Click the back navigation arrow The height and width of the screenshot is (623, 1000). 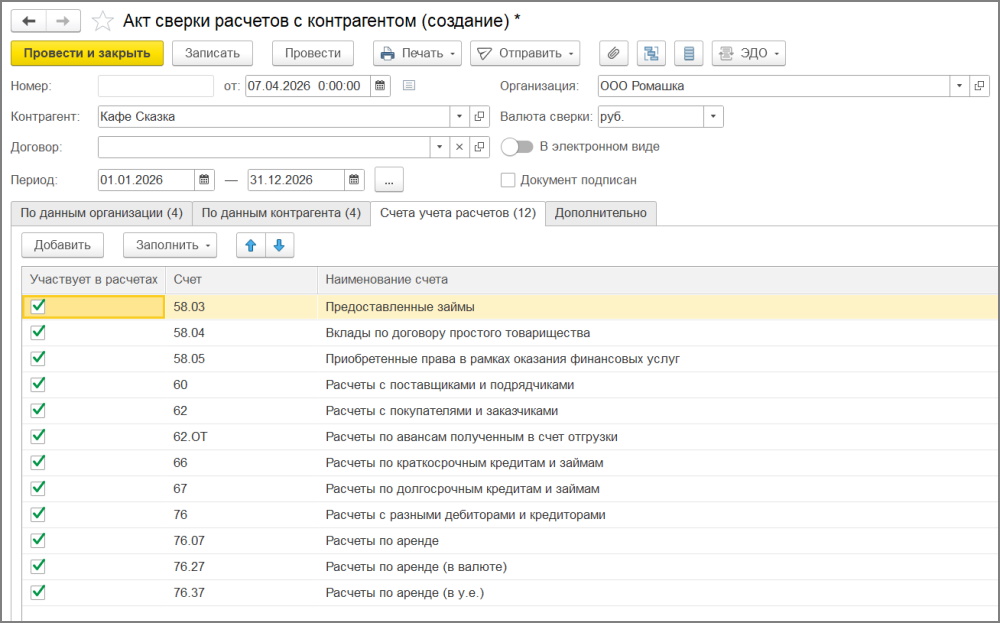(29, 21)
